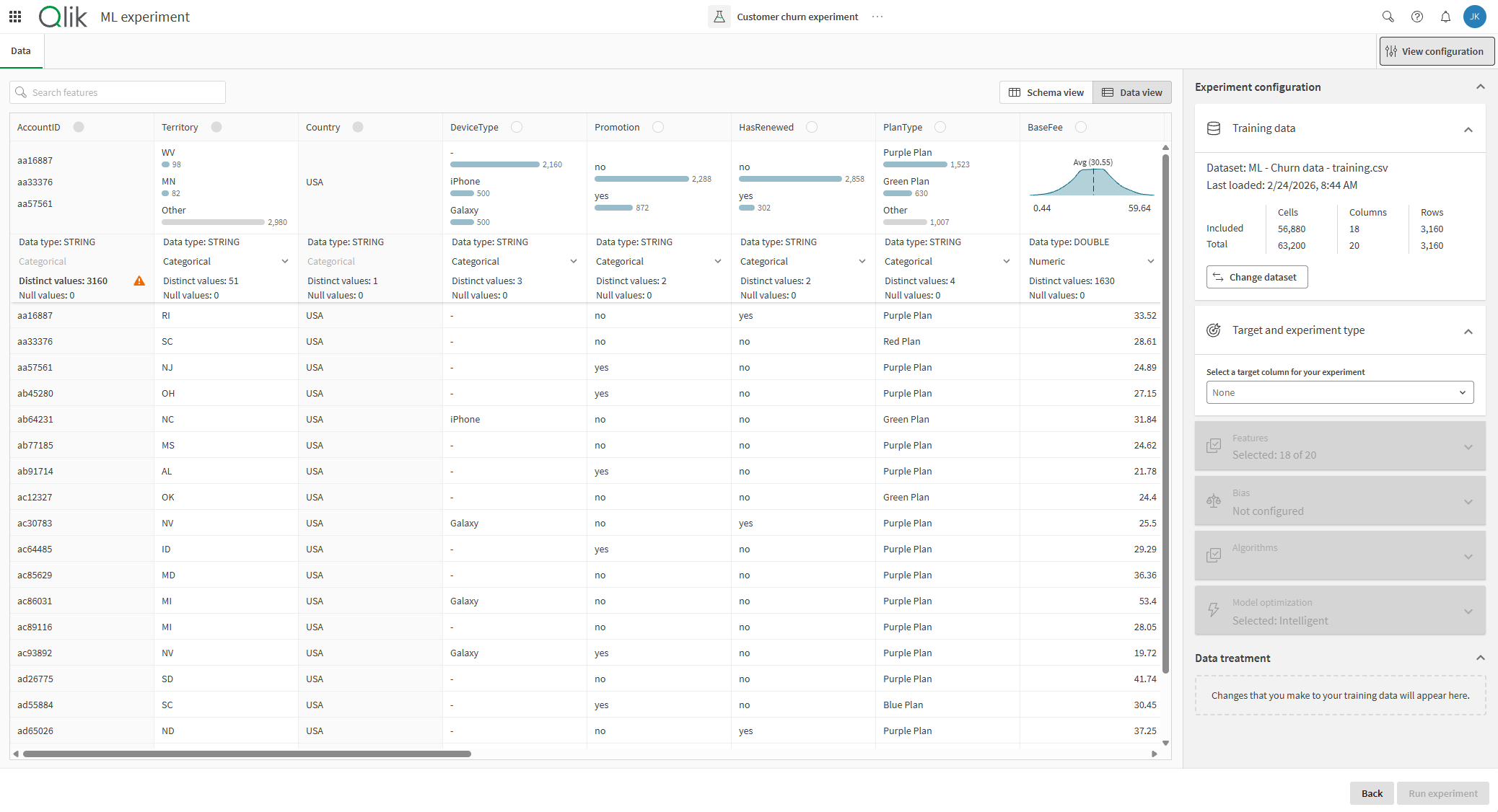
Task: Click inside the Search features field
Action: pyautogui.click(x=117, y=92)
